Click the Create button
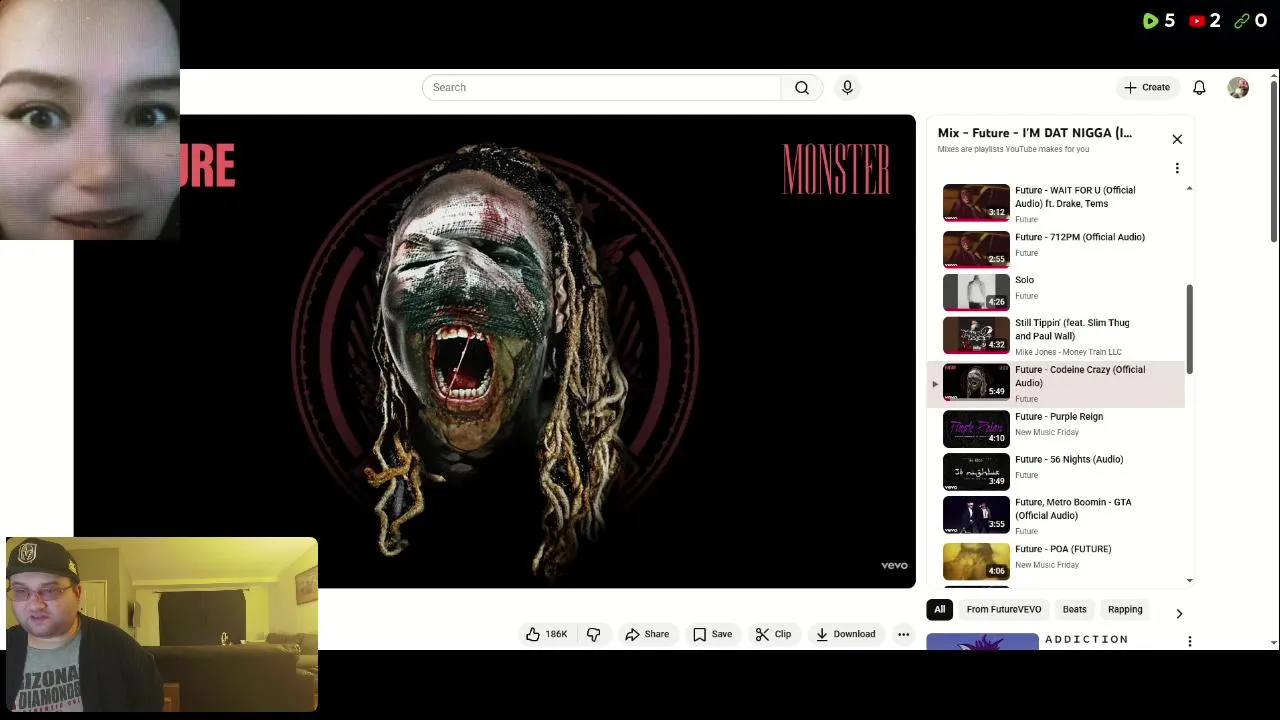1280x720 pixels. click(1146, 88)
